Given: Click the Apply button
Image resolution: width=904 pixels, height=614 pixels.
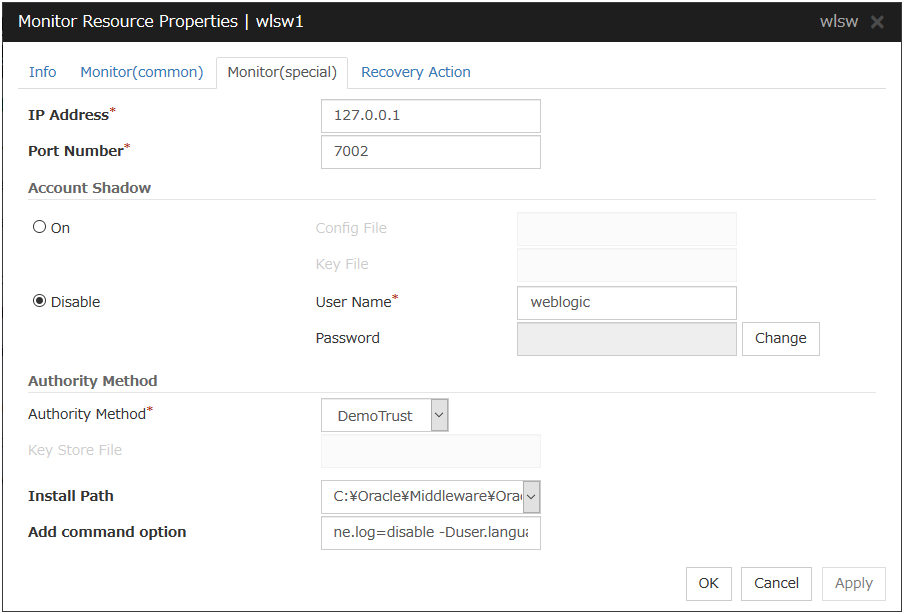Looking at the screenshot, I should [853, 583].
